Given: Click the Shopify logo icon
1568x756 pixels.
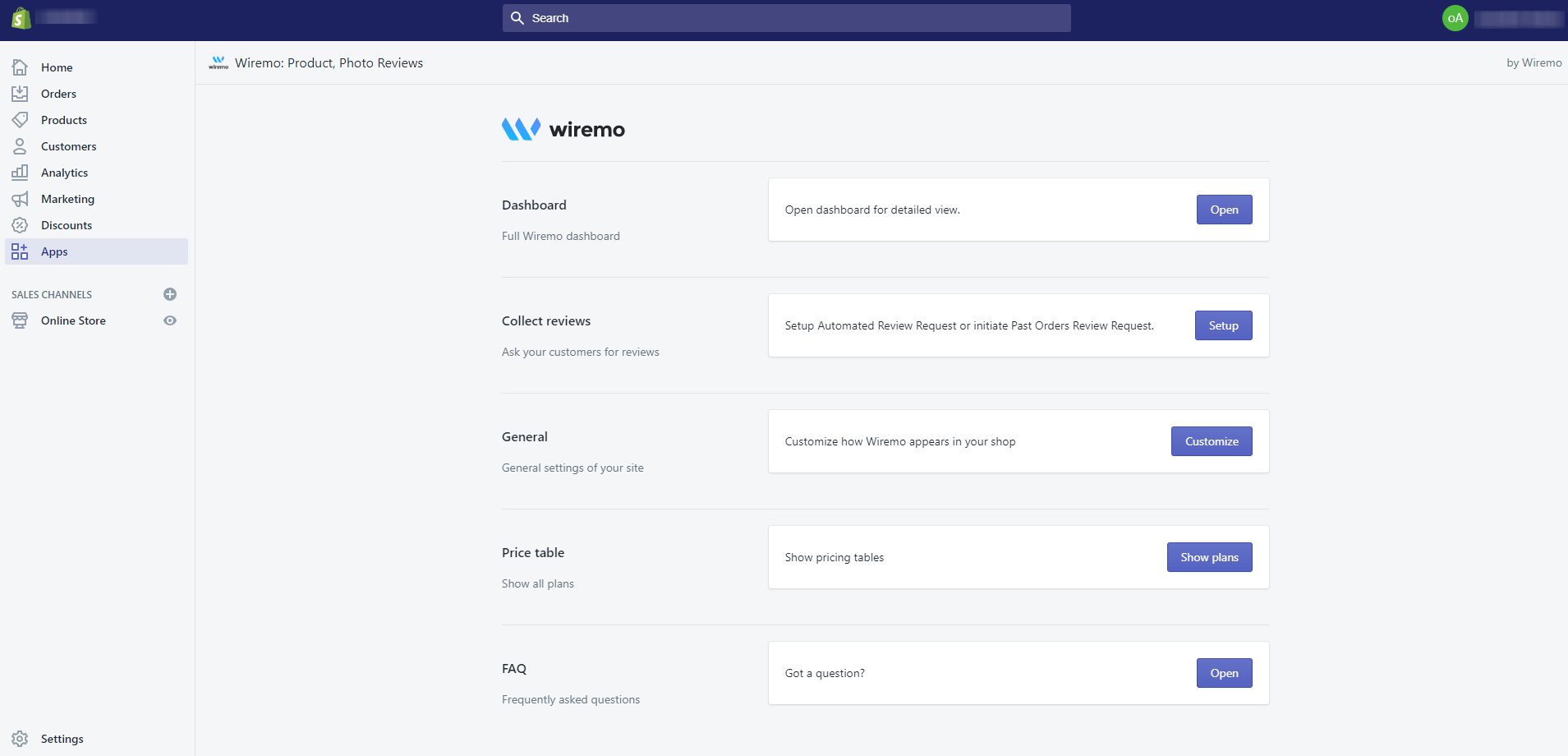Looking at the screenshot, I should coord(21,18).
